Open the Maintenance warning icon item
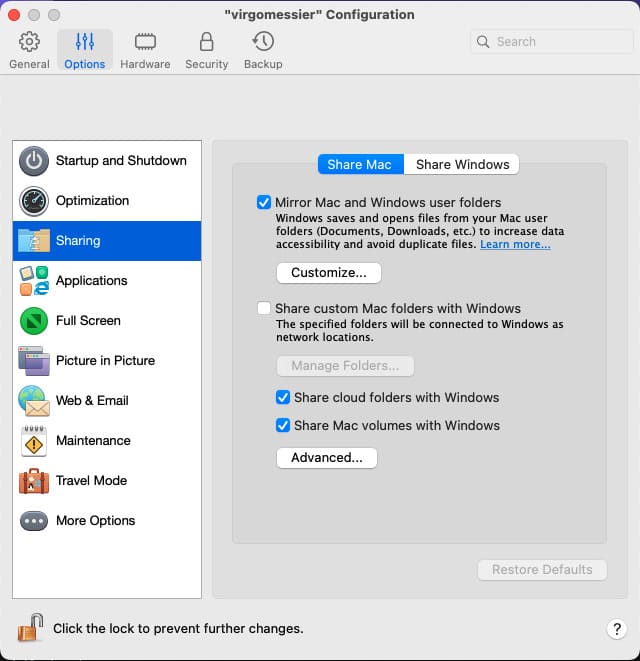Screen dimensions: 640x661 pyautogui.click(x=34, y=441)
